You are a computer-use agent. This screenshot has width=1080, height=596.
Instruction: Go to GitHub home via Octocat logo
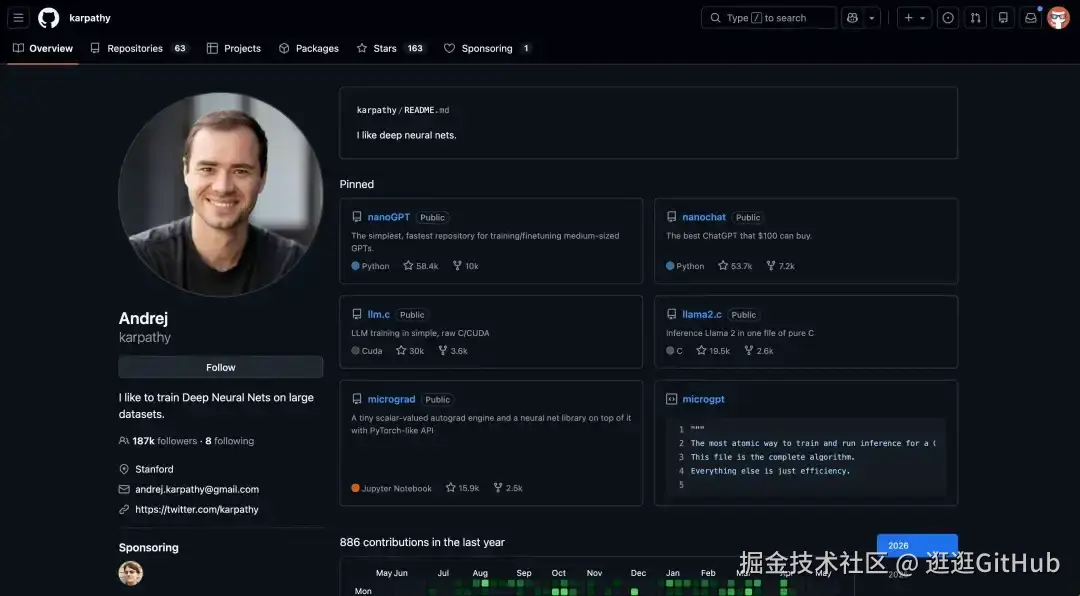(x=48, y=18)
